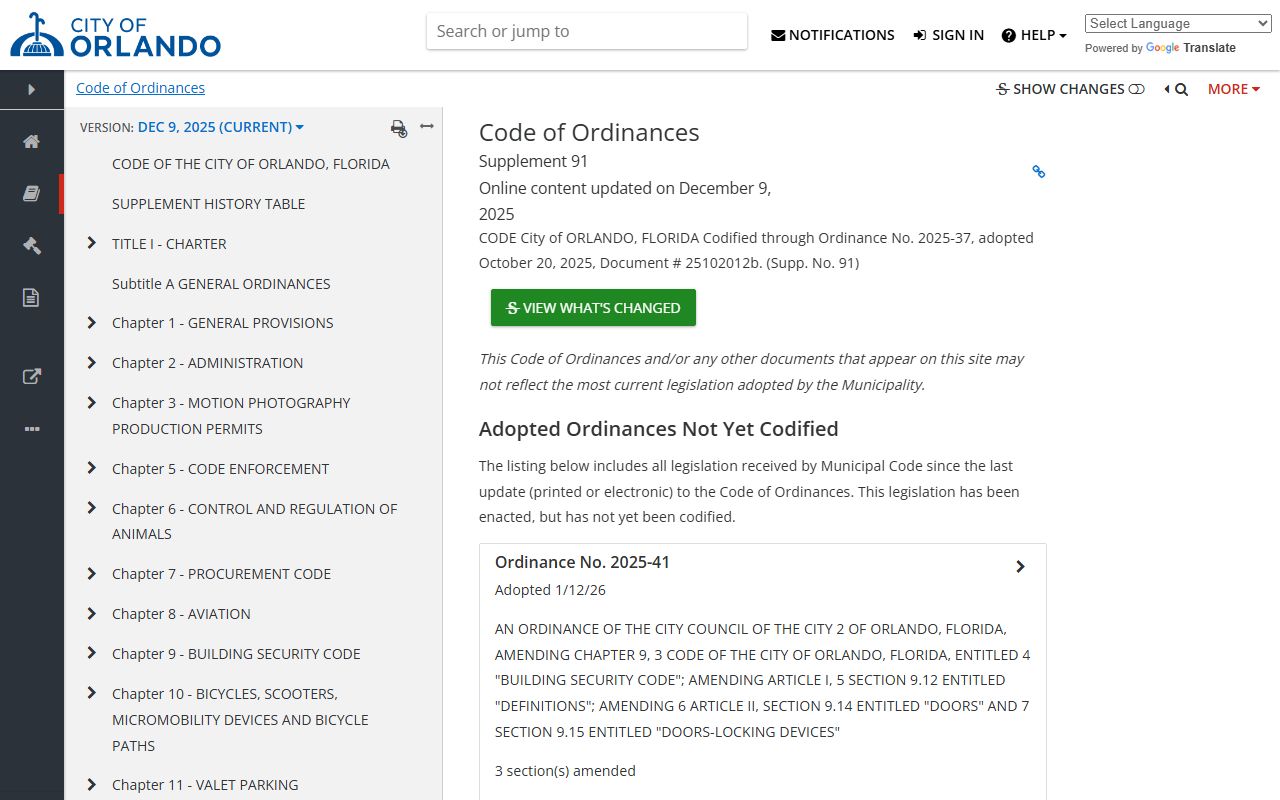Click the Code of Ordinances breadcrumb link
This screenshot has height=800, width=1280.
pos(140,88)
